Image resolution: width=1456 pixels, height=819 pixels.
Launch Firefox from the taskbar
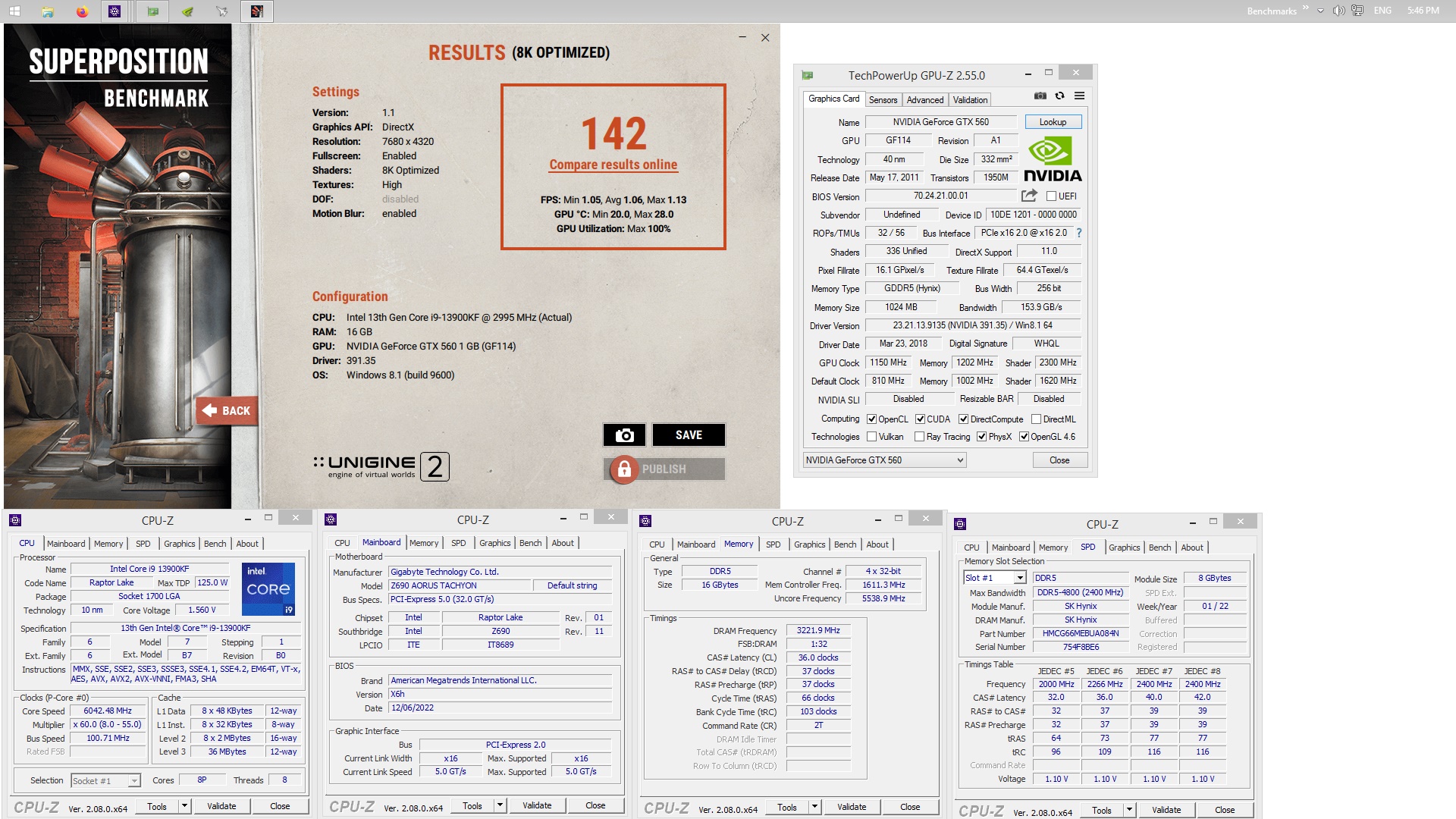[82, 11]
